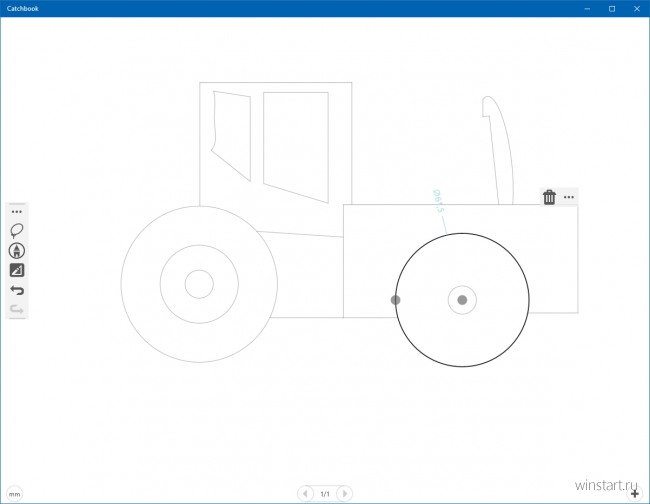Select the Pen drawing tool
The height and width of the screenshot is (504, 650).
(17, 251)
